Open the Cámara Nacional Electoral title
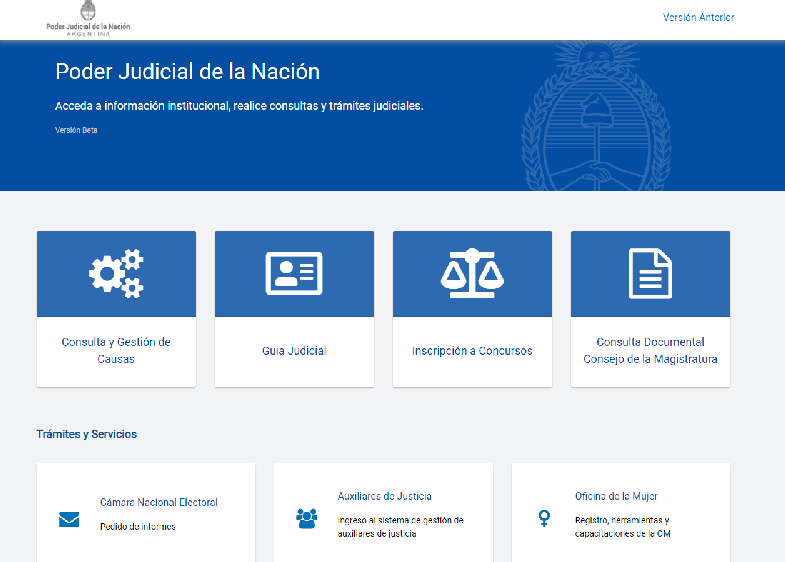This screenshot has width=785, height=562. click(158, 502)
